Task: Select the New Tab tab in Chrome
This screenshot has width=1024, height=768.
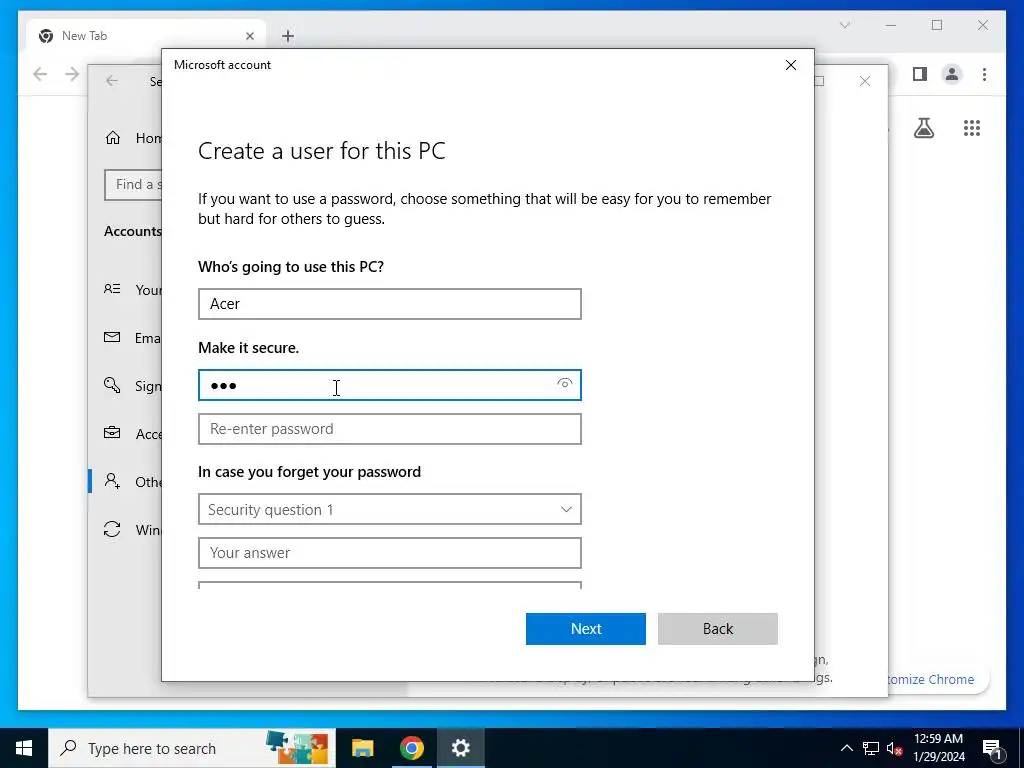Action: [x=146, y=36]
